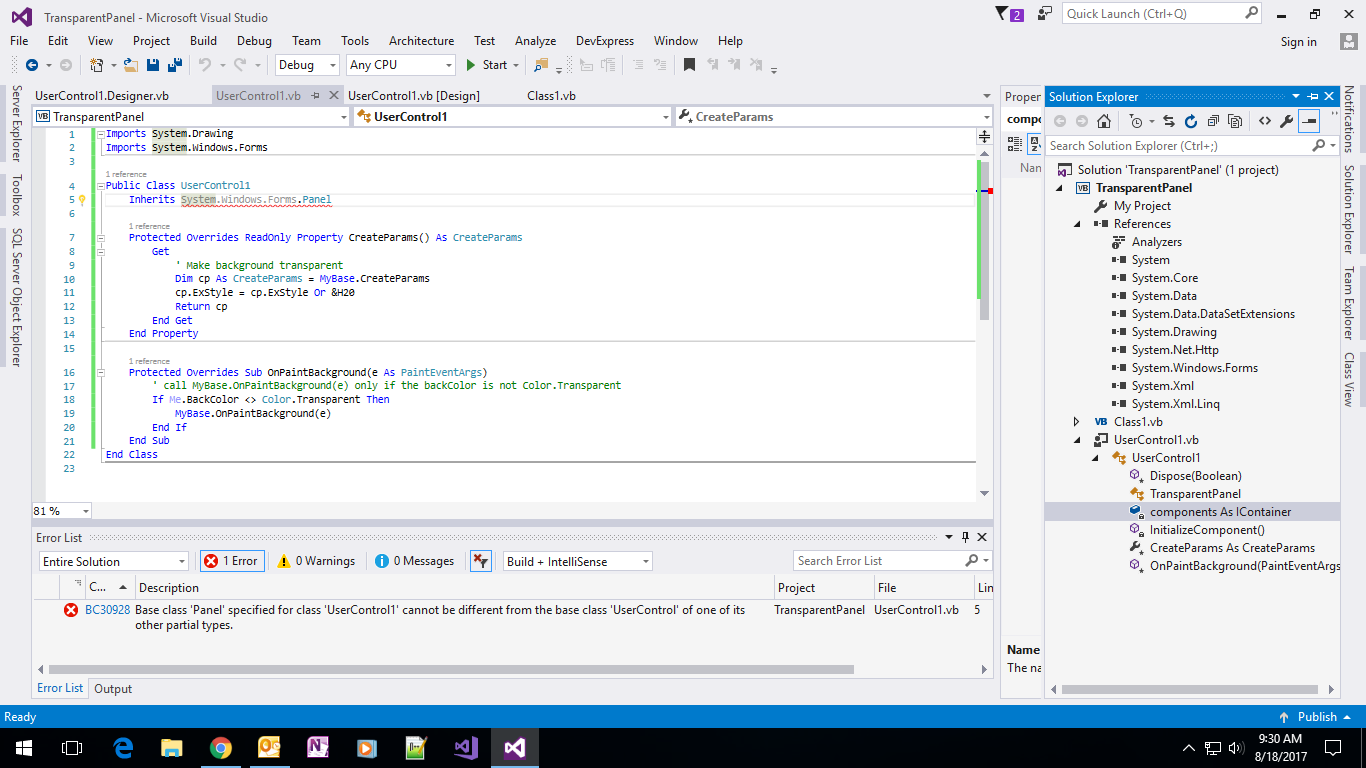This screenshot has width=1366, height=768.
Task: Open Properties wrench in Solution Explorer
Action: (x=1287, y=121)
